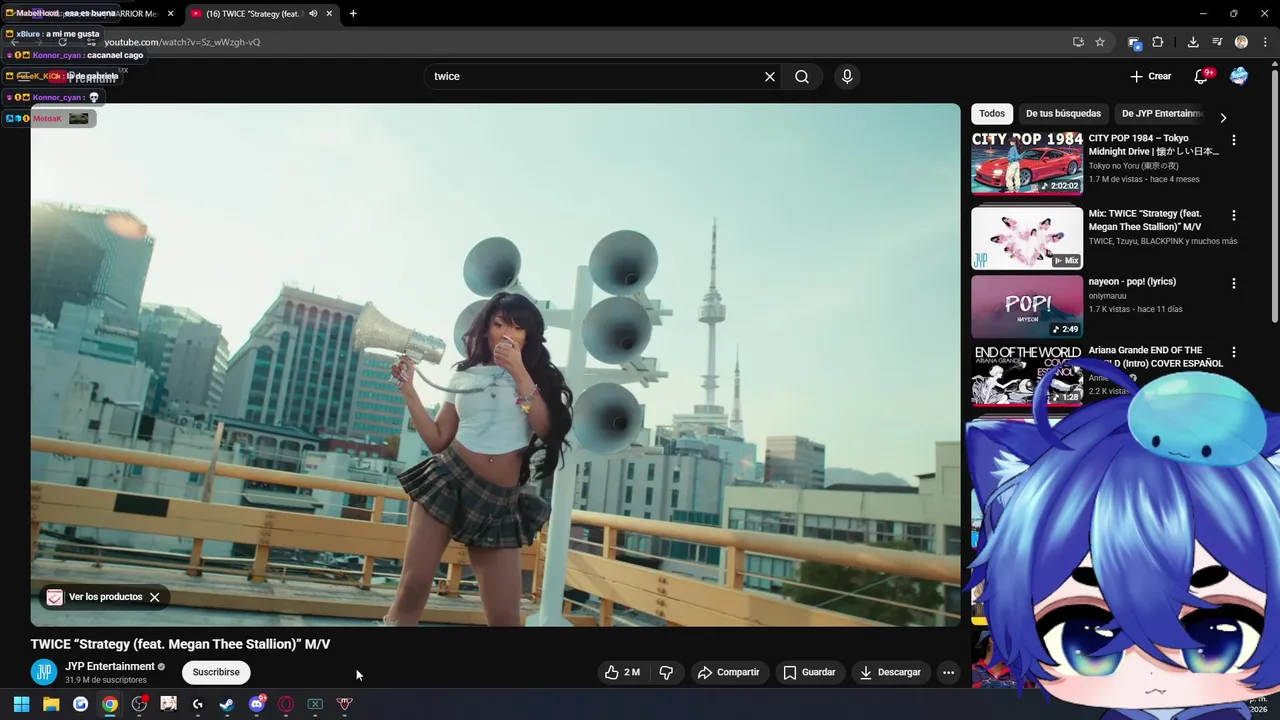Open the JYP Entertainment channel name link
The height and width of the screenshot is (720, 1280).
[110, 666]
